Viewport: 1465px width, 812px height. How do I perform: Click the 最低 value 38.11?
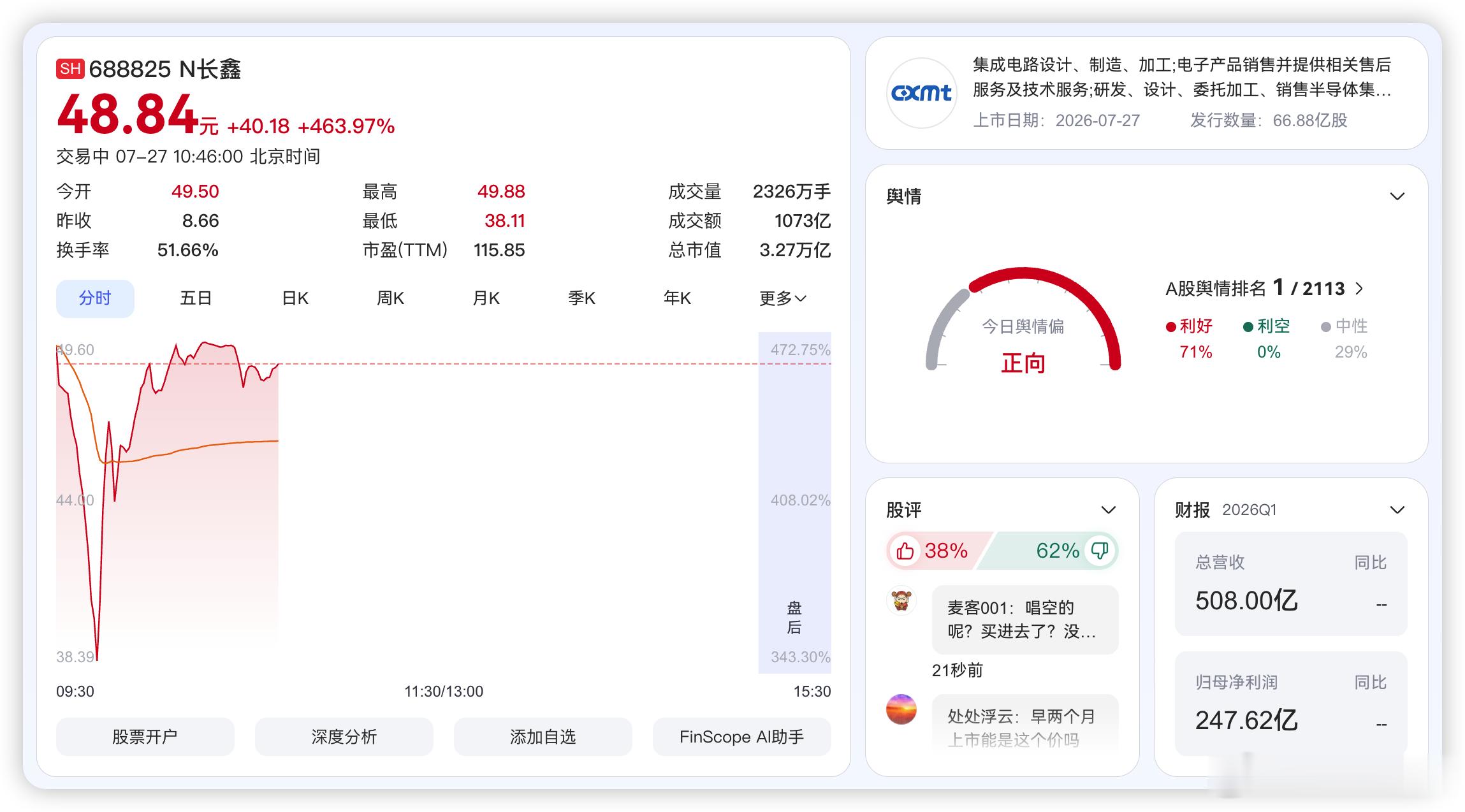[504, 221]
